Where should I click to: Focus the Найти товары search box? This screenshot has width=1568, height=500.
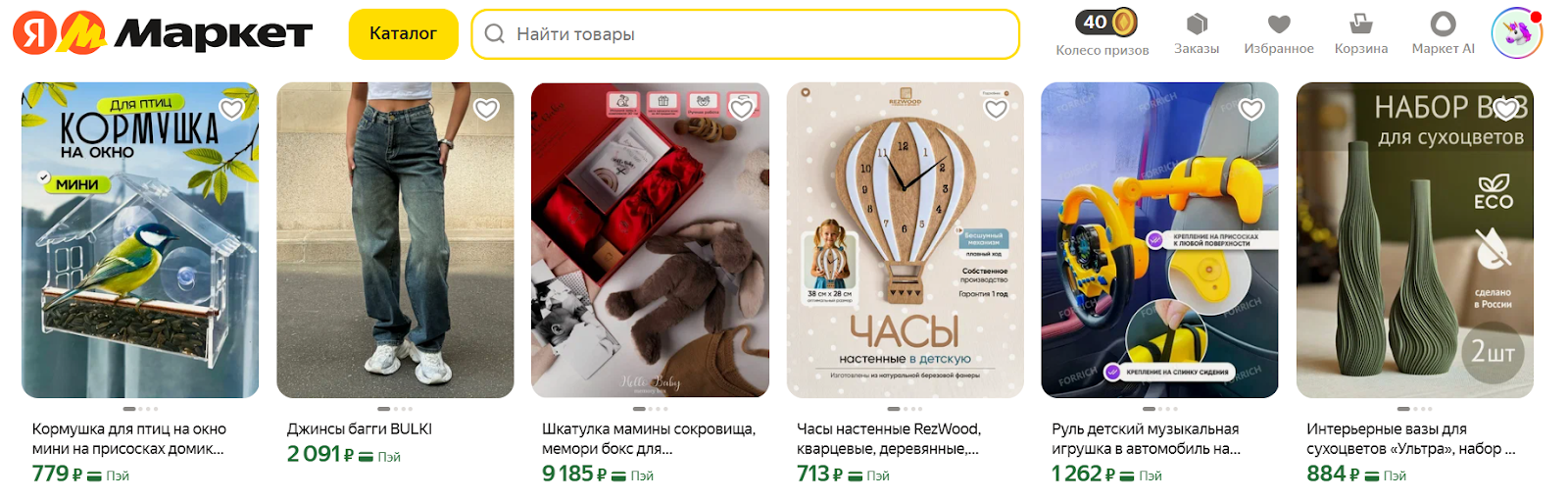(x=746, y=34)
